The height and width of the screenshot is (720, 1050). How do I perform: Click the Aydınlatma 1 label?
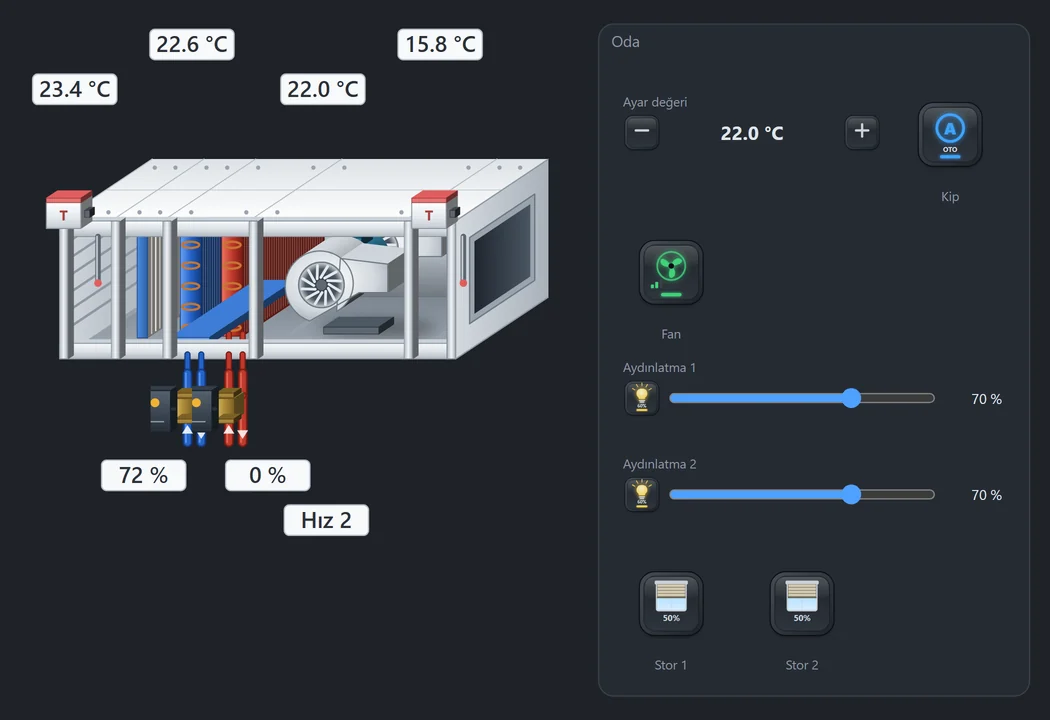pyautogui.click(x=659, y=368)
